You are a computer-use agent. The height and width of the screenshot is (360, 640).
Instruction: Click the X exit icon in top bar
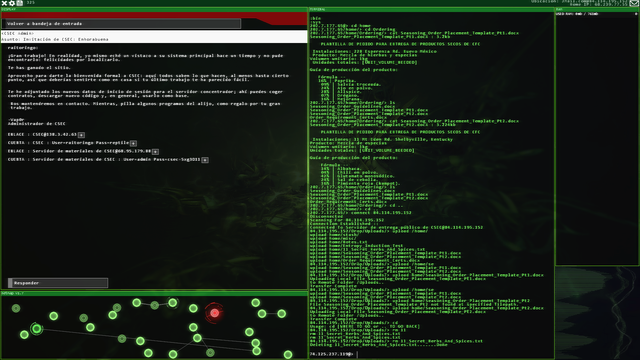click(4, 3)
